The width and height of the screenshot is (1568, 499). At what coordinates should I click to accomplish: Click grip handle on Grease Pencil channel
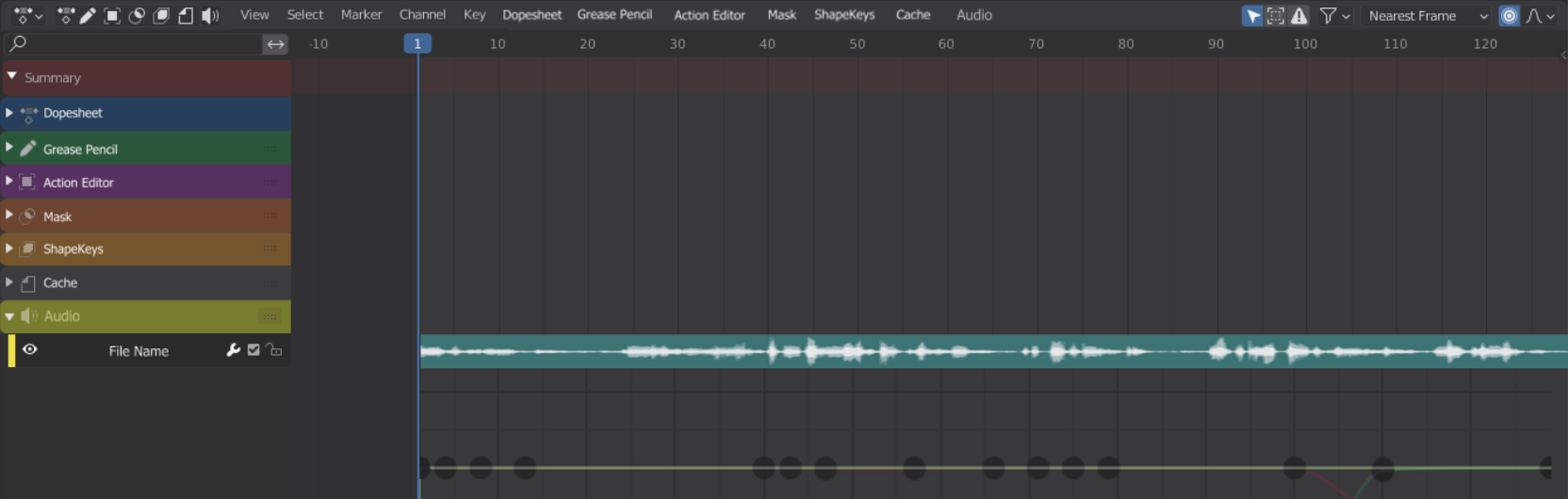pos(269,148)
